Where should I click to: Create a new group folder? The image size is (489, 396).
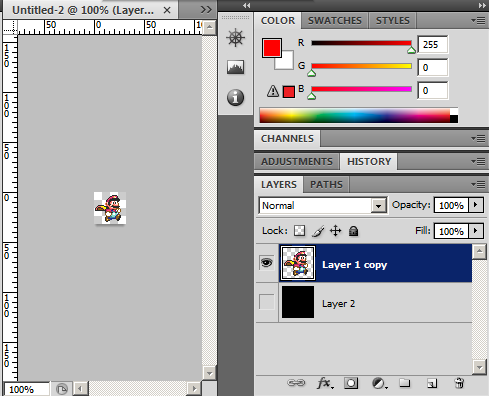[x=405, y=383]
